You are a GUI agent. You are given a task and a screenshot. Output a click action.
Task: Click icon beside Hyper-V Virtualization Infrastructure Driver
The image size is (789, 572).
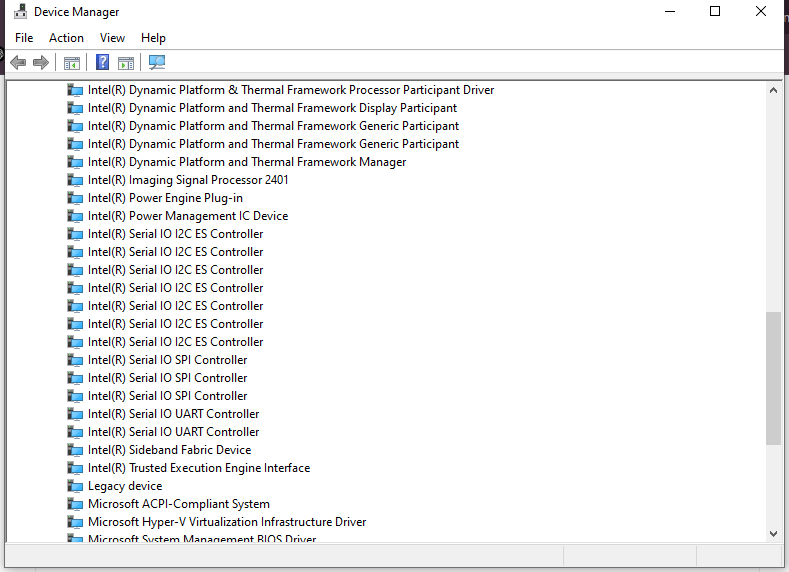pyautogui.click(x=75, y=522)
